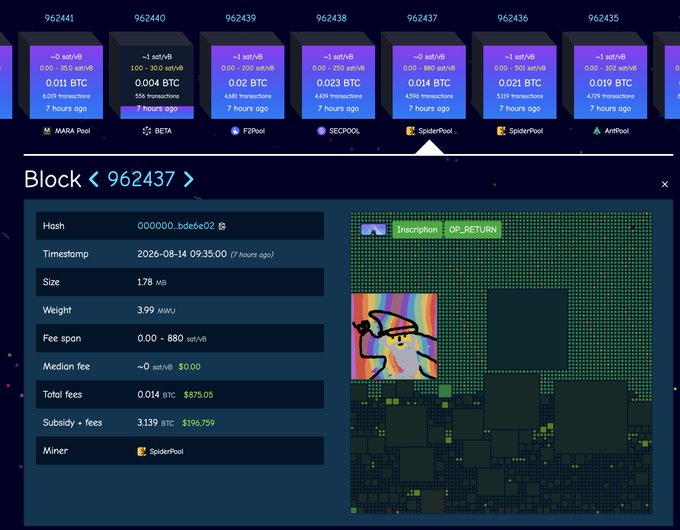The height and width of the screenshot is (530, 680).
Task: Click the weight value 3.99 MWU
Action: click(156, 311)
